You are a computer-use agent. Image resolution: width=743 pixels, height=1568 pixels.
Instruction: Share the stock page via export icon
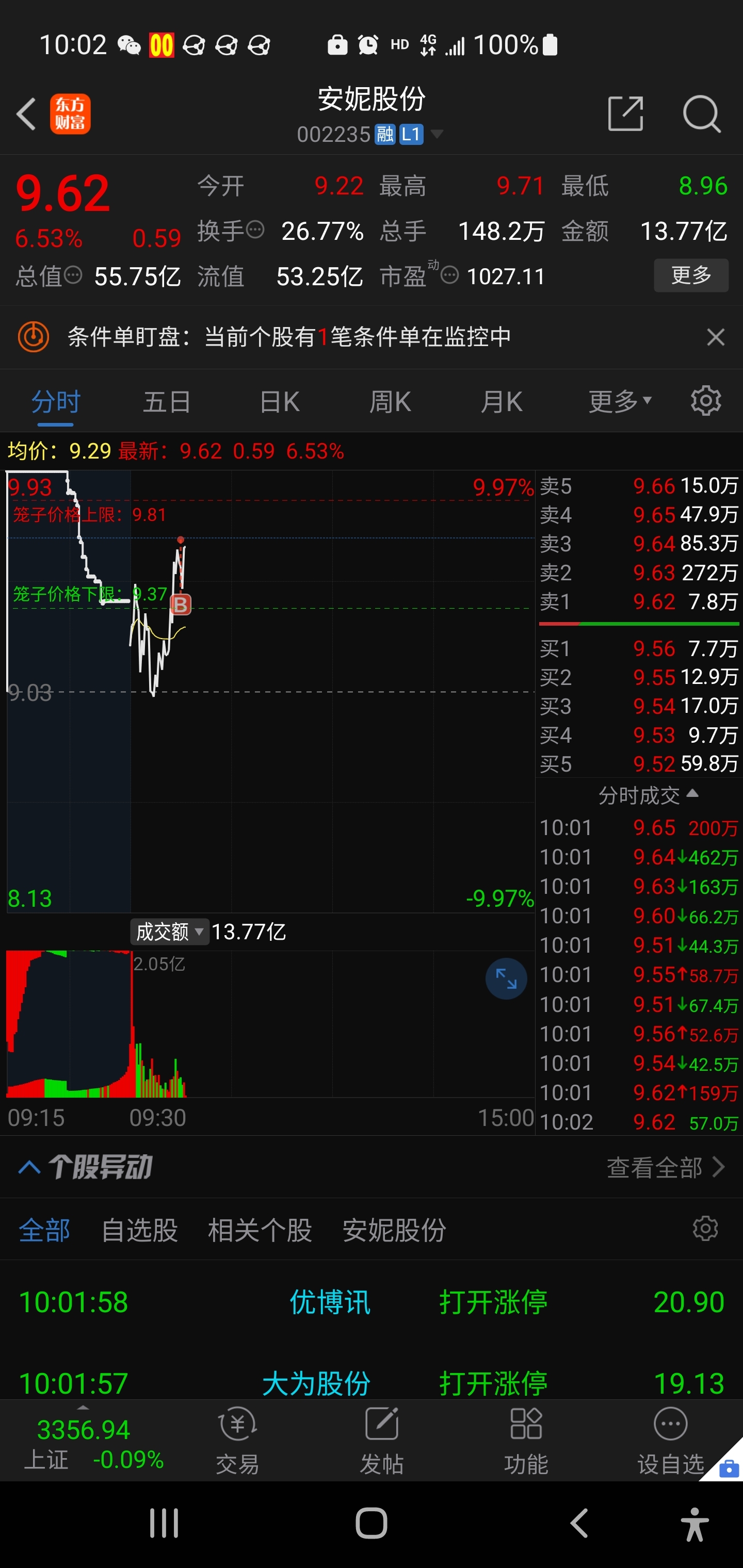click(625, 113)
